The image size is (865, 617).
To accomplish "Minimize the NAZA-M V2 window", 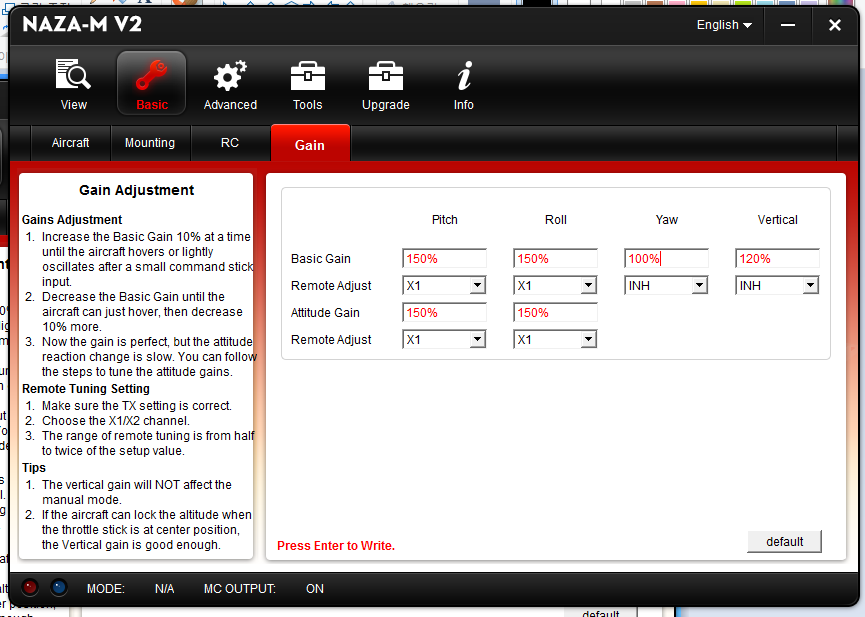I will [788, 25].
